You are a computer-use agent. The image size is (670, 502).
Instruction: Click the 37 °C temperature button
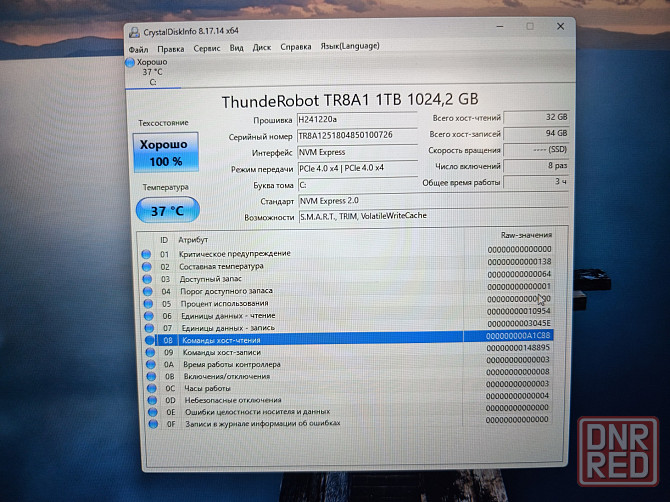click(x=167, y=210)
